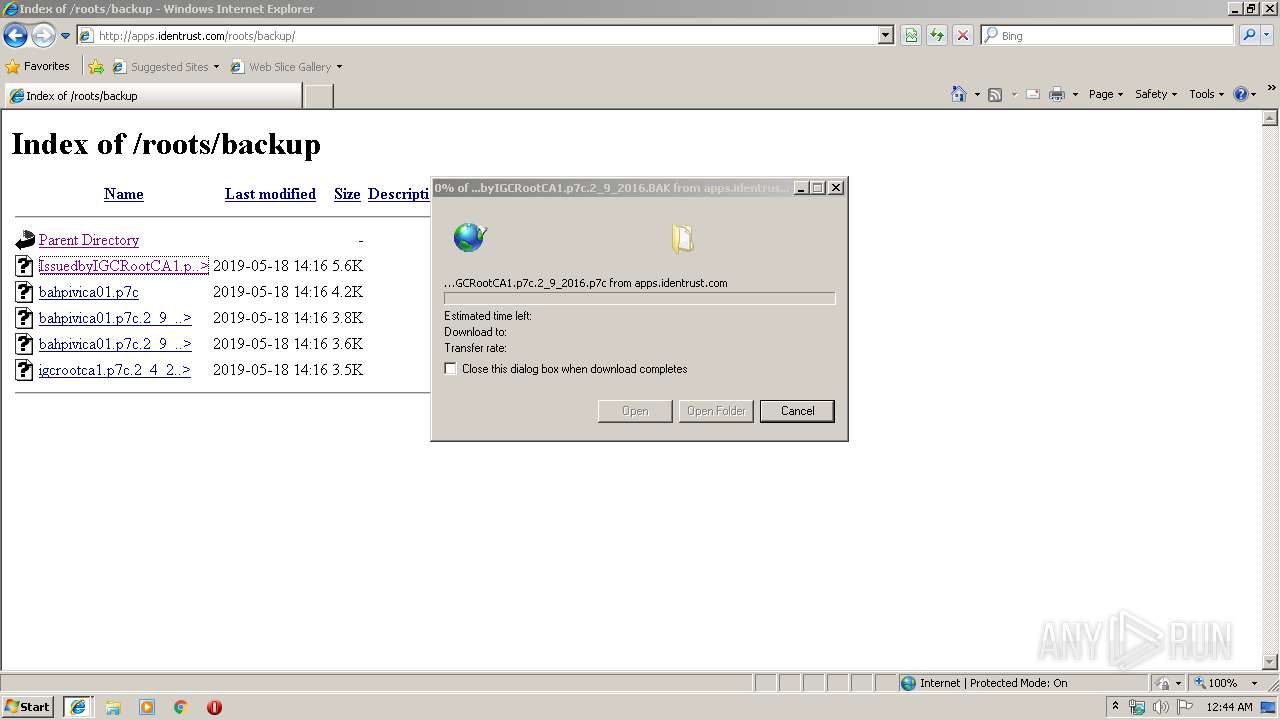
Task: Click the Refresh page icon
Action: pos(937,36)
